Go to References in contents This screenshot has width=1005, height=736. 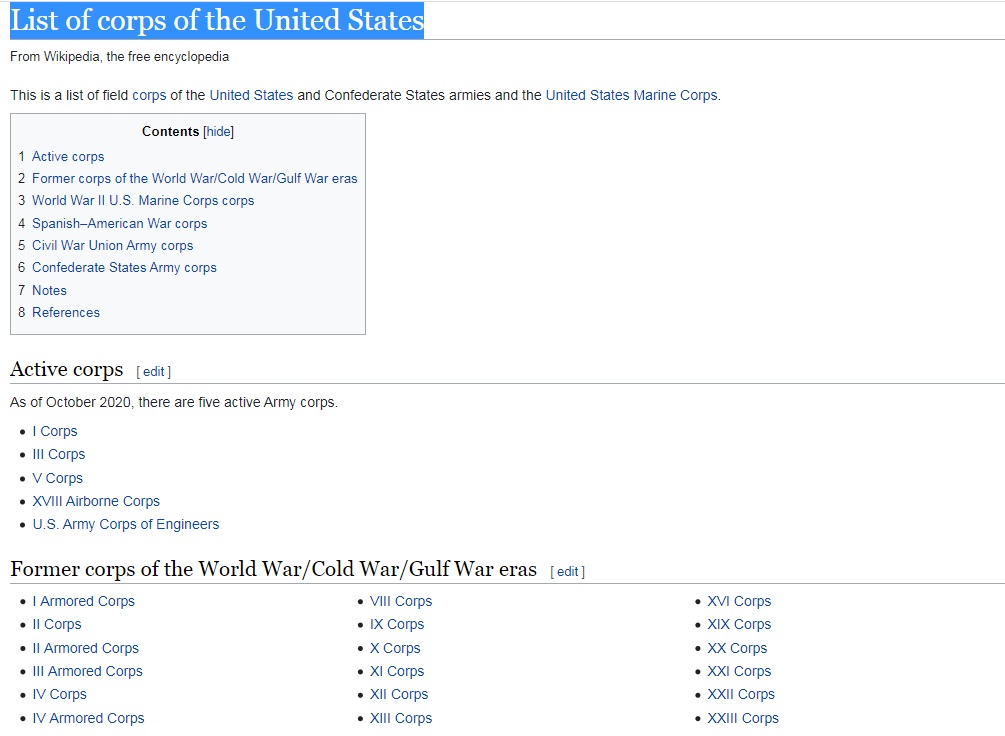66,312
